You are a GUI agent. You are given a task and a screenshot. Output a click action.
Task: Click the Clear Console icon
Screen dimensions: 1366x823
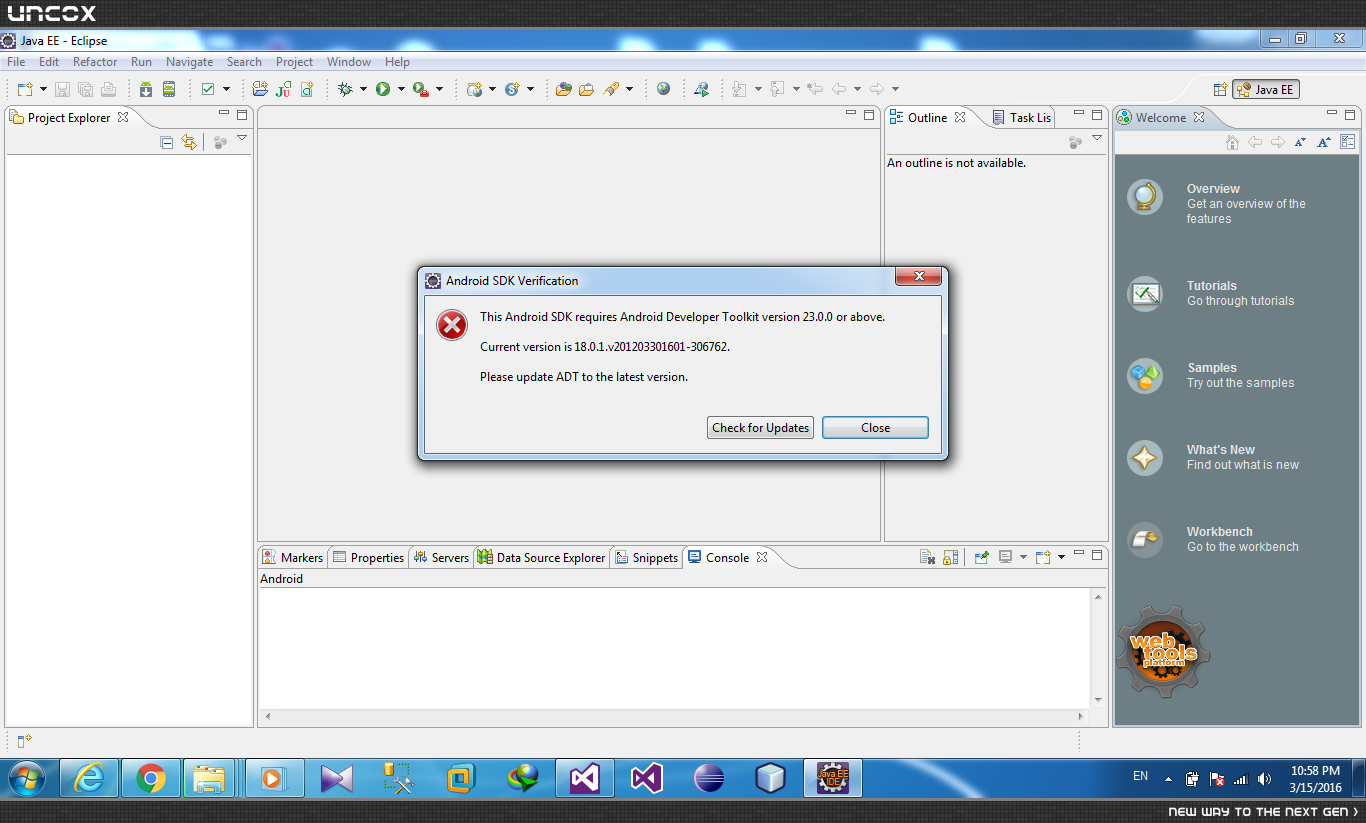click(x=927, y=557)
